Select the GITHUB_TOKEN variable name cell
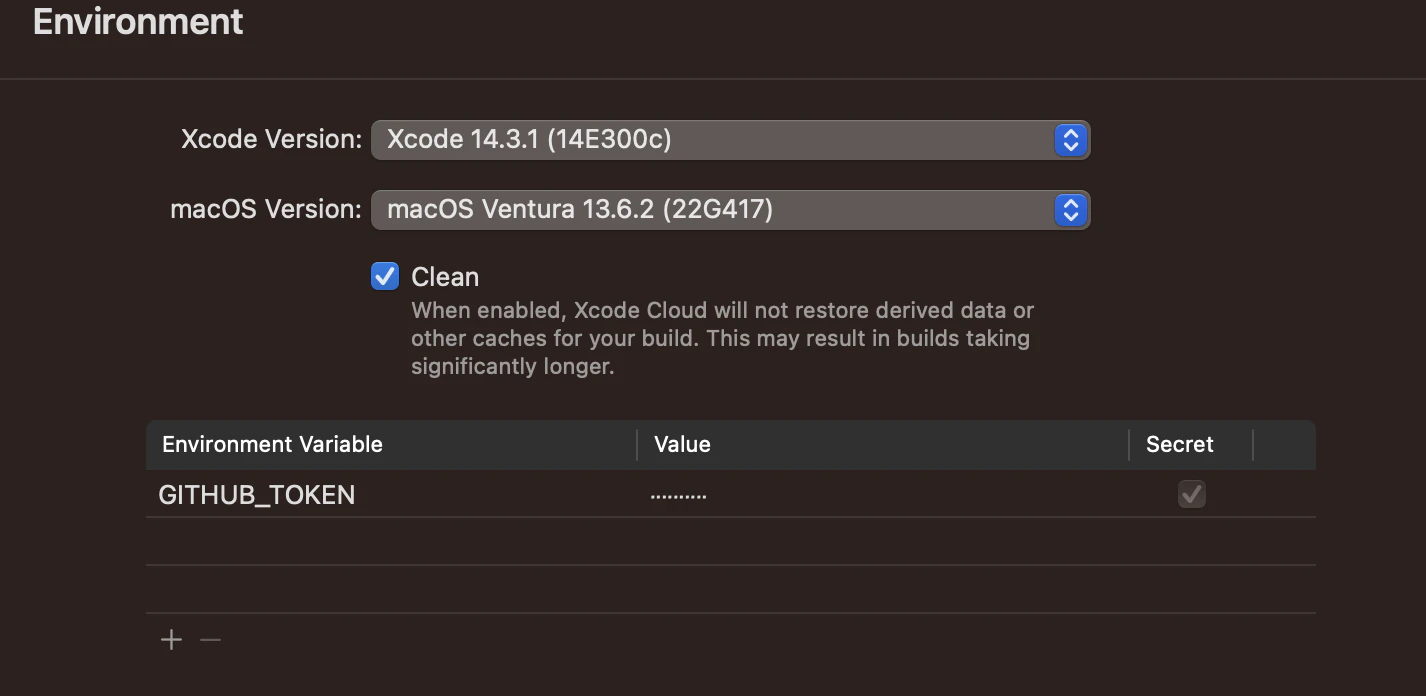The width and height of the screenshot is (1426, 696). tap(257, 495)
